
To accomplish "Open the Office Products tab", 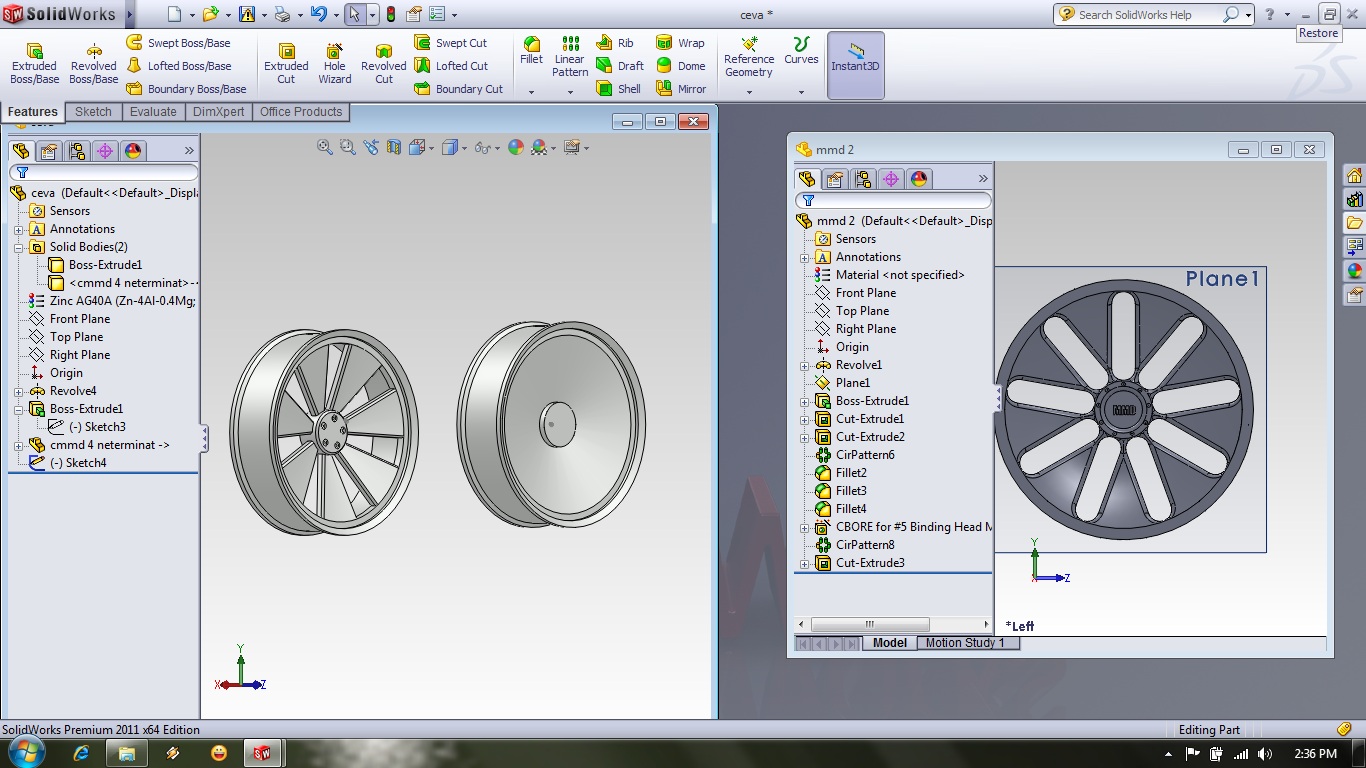I will pos(301,112).
